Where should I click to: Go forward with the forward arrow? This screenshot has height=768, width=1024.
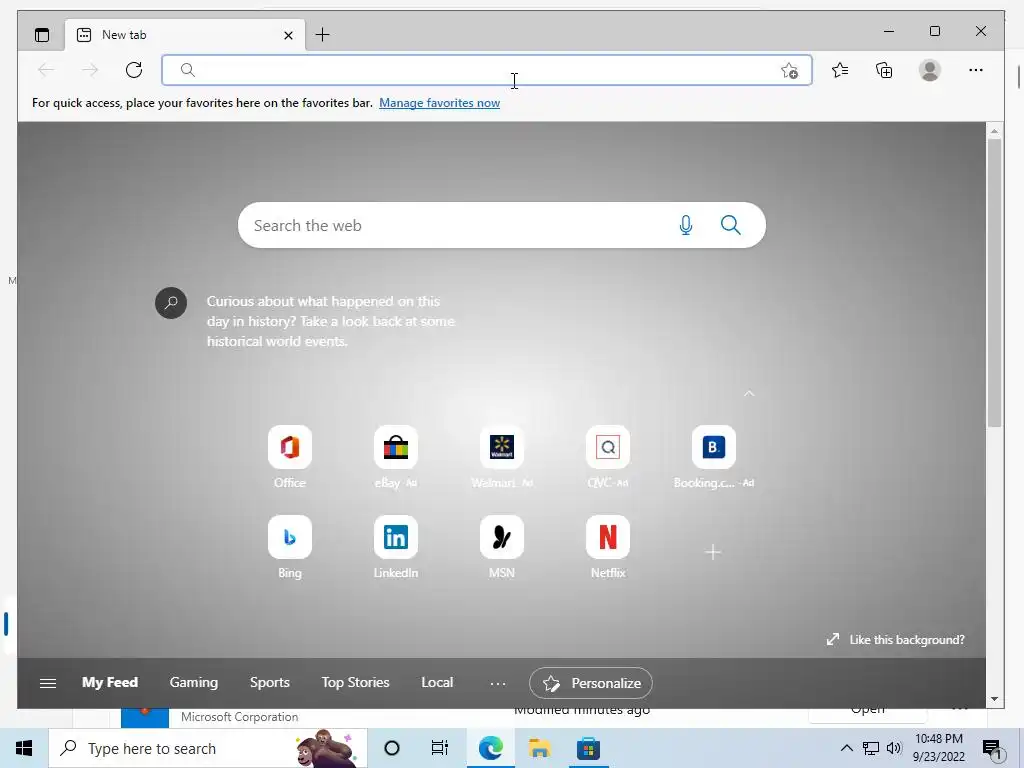click(89, 70)
